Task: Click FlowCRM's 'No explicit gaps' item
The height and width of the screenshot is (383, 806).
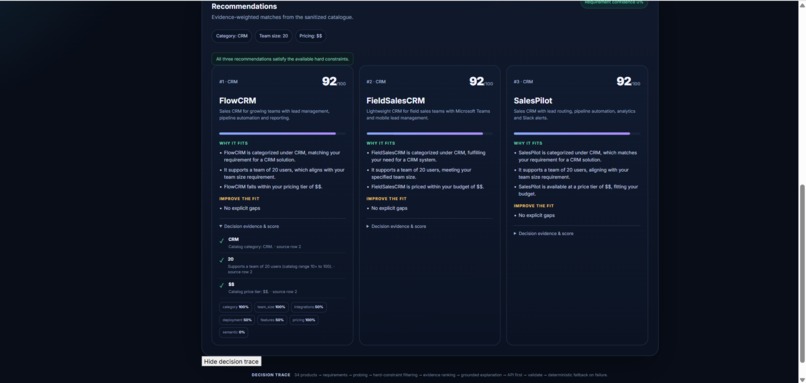Action: (242, 208)
